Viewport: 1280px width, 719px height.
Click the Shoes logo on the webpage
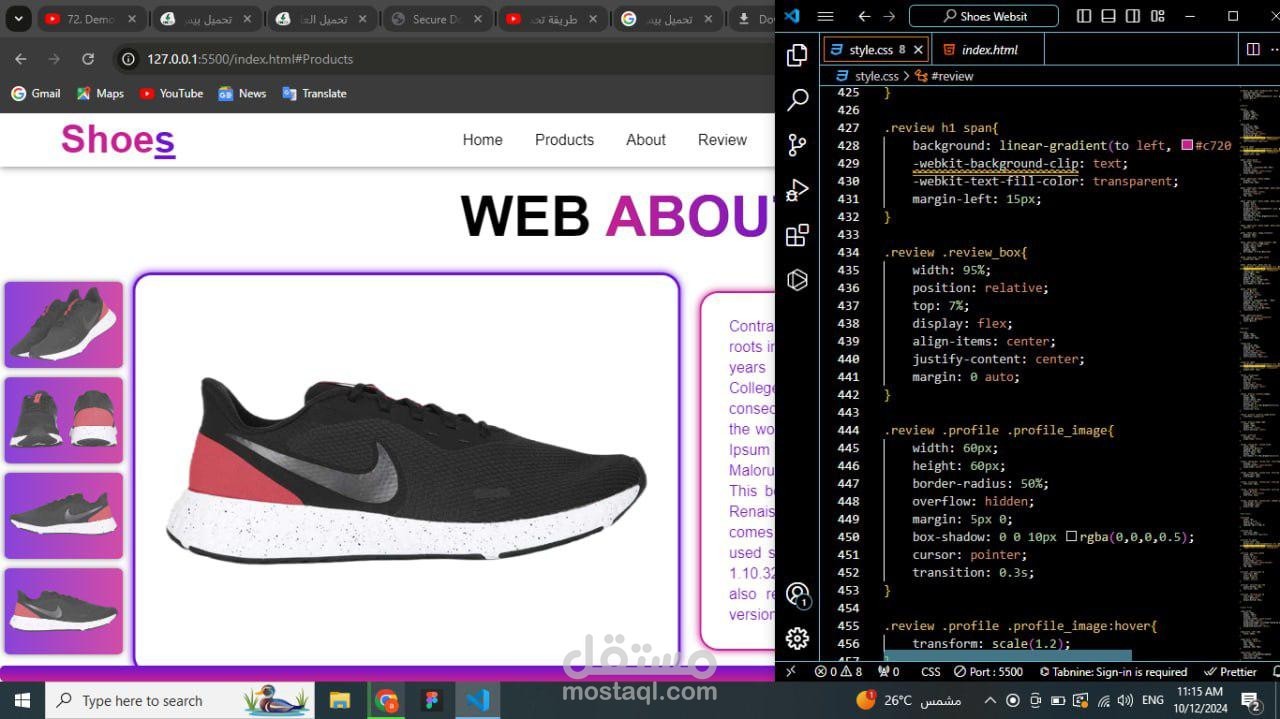(118, 139)
